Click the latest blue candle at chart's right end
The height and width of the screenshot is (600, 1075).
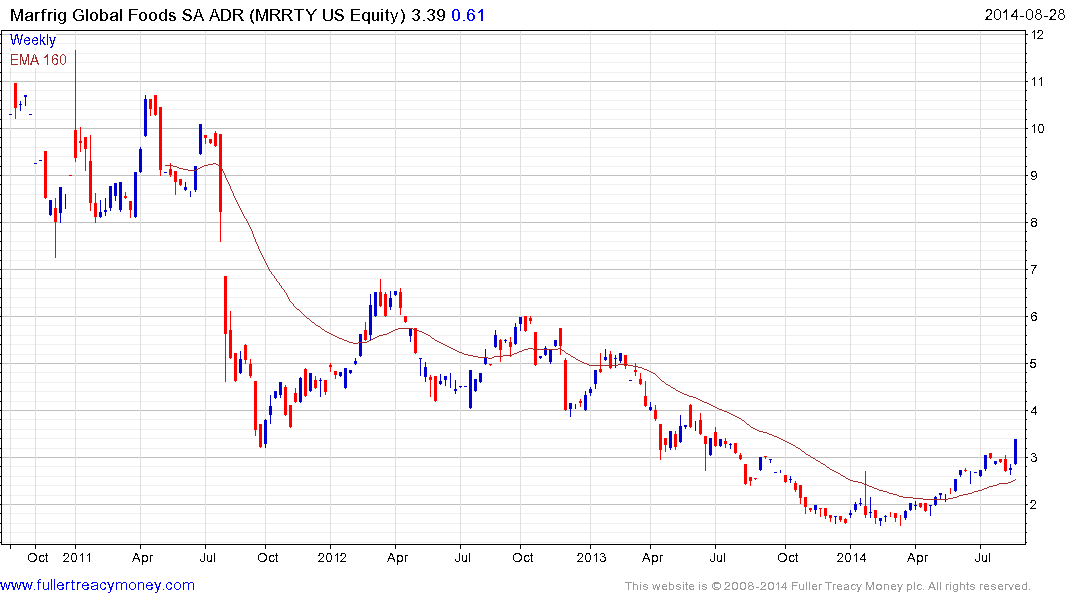[1015, 451]
